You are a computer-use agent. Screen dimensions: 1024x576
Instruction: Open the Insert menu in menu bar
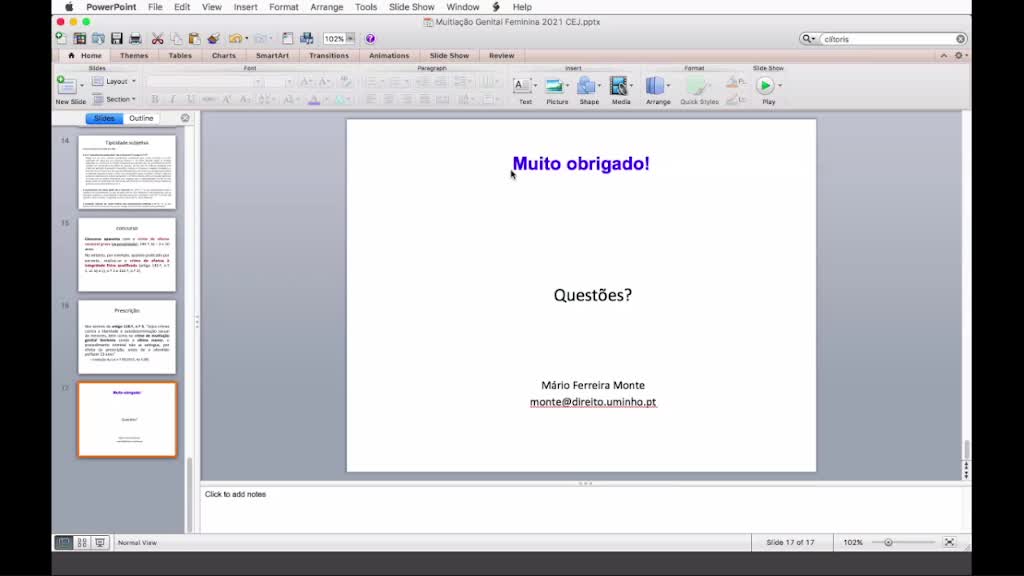coord(245,7)
